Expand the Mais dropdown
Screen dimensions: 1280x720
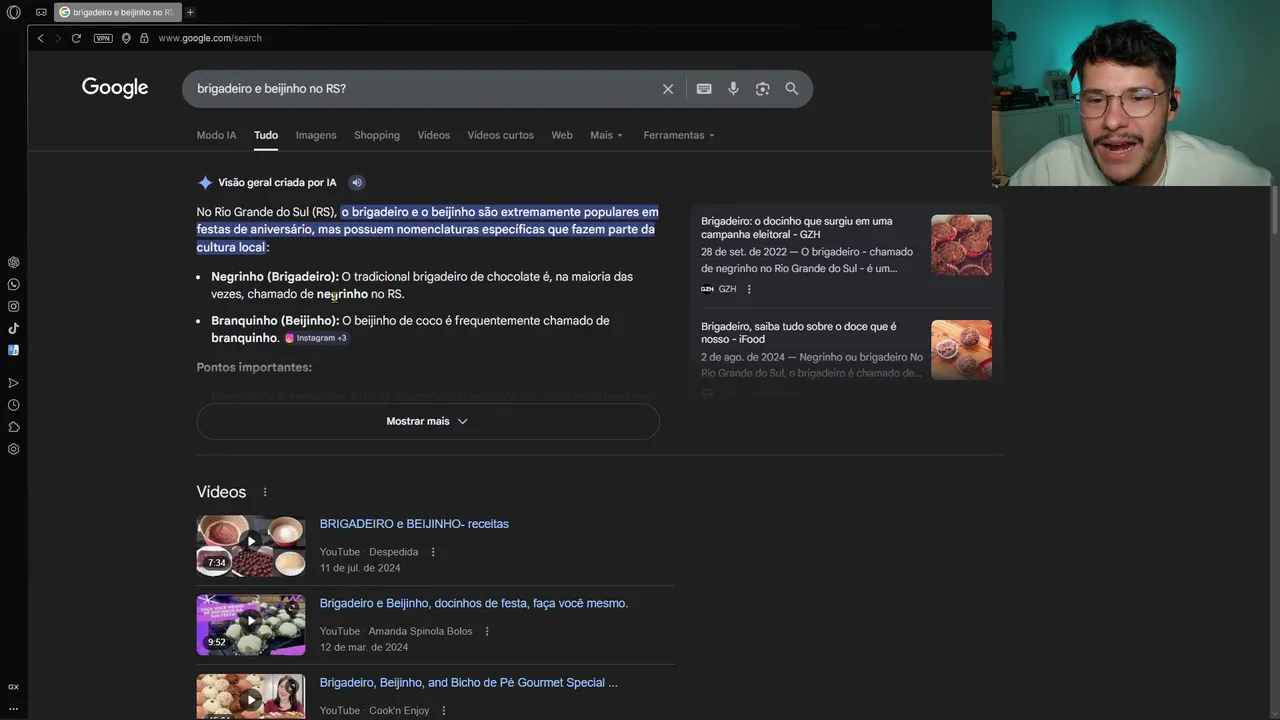[x=606, y=135]
